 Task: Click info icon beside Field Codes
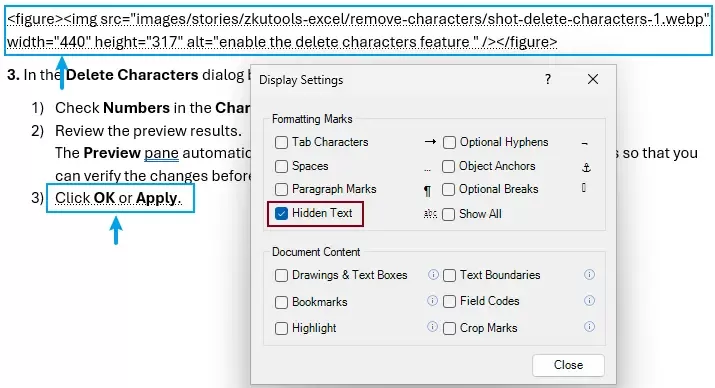click(589, 300)
